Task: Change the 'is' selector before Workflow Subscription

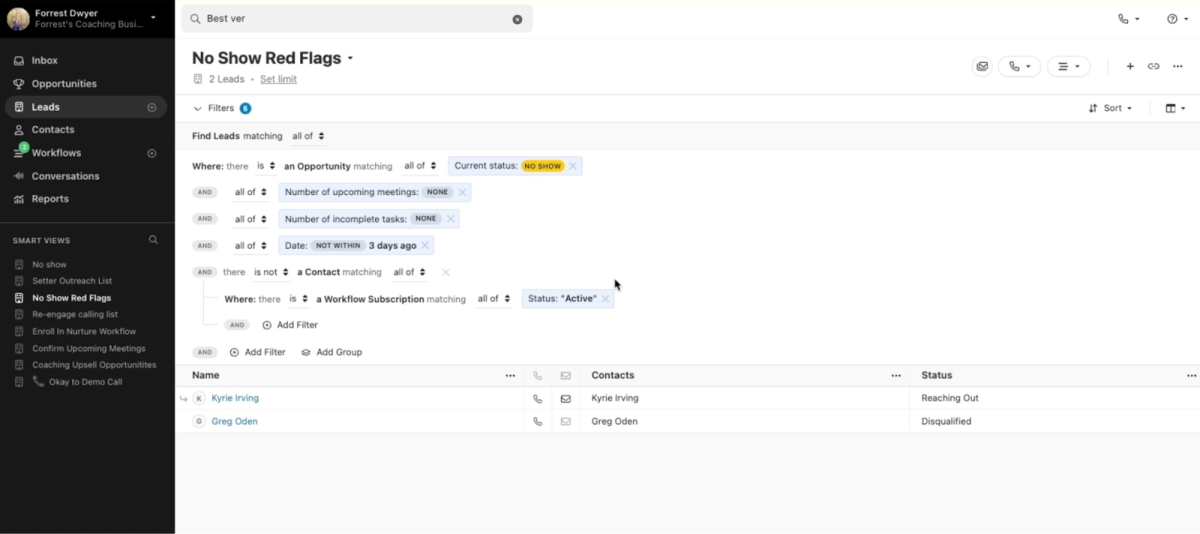Action: point(299,299)
